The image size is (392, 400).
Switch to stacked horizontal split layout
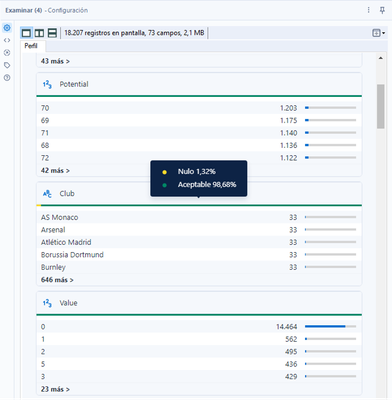tap(52, 33)
